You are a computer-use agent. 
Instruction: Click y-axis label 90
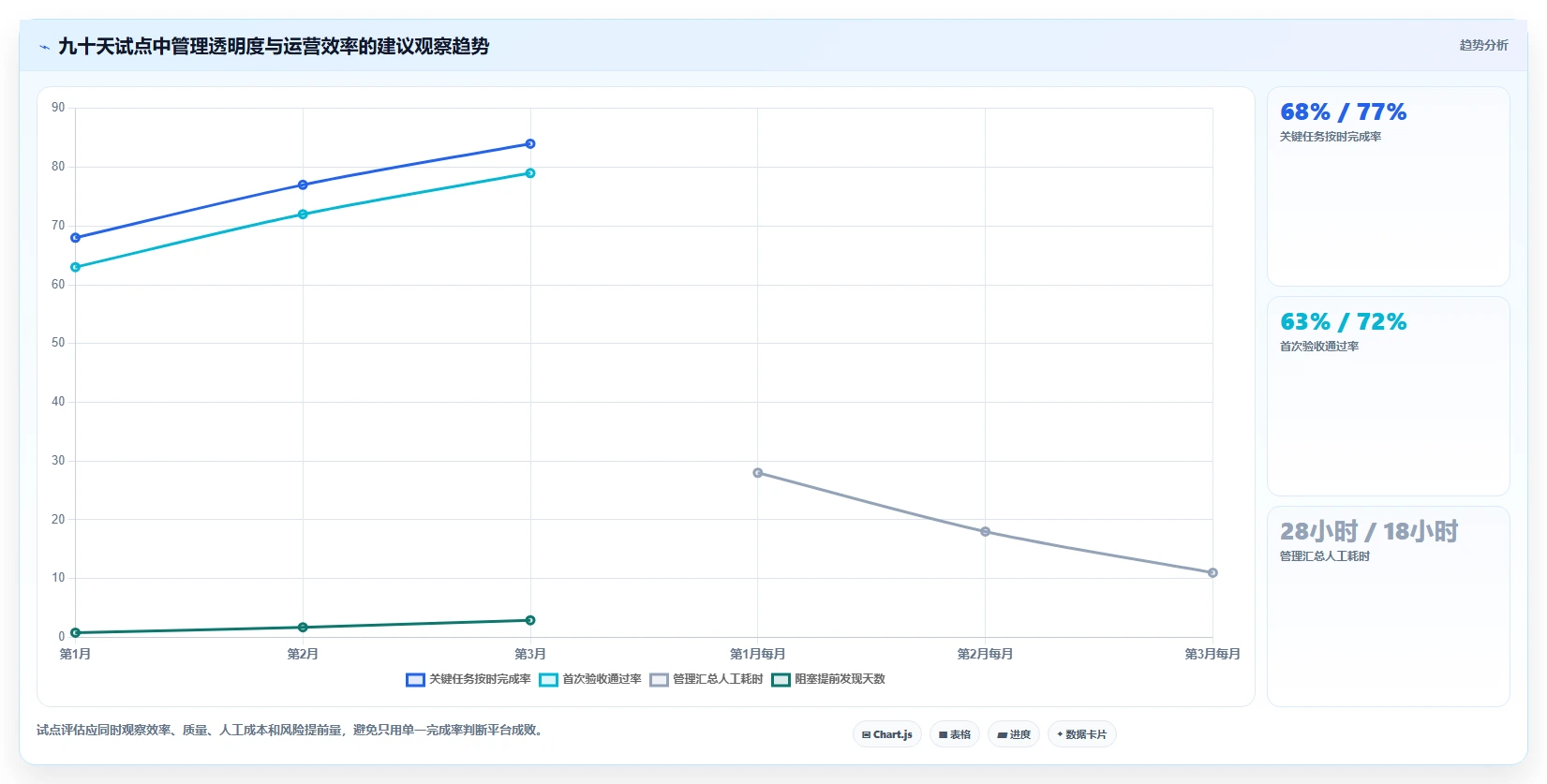(x=58, y=108)
